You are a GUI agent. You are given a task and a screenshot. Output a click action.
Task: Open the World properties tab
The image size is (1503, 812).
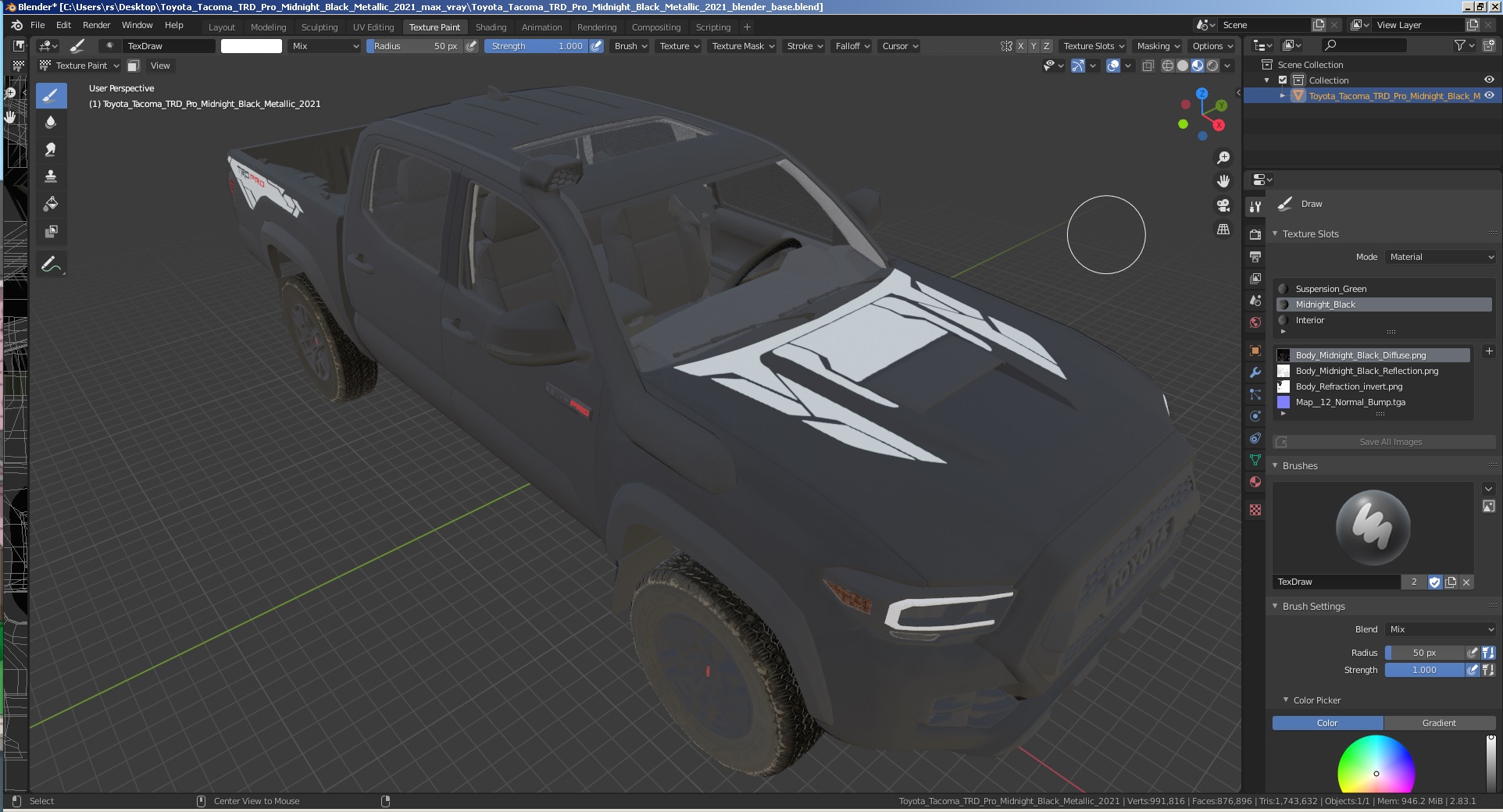1255,322
